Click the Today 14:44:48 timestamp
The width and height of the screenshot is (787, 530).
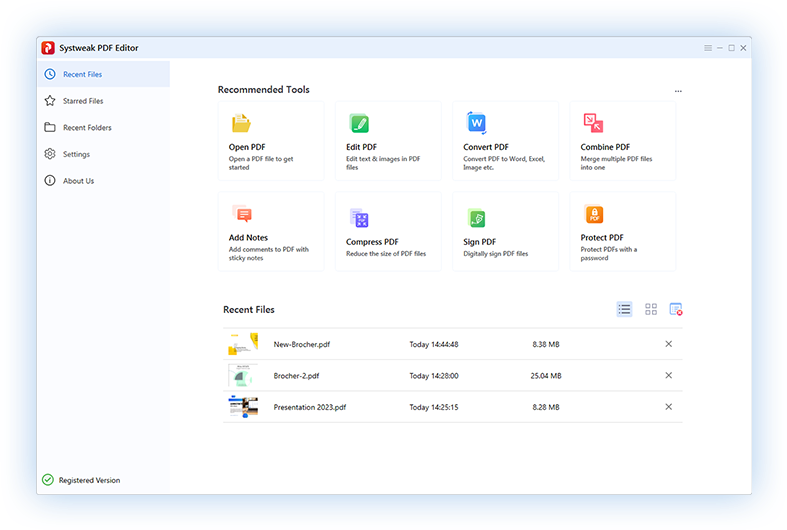pos(434,344)
